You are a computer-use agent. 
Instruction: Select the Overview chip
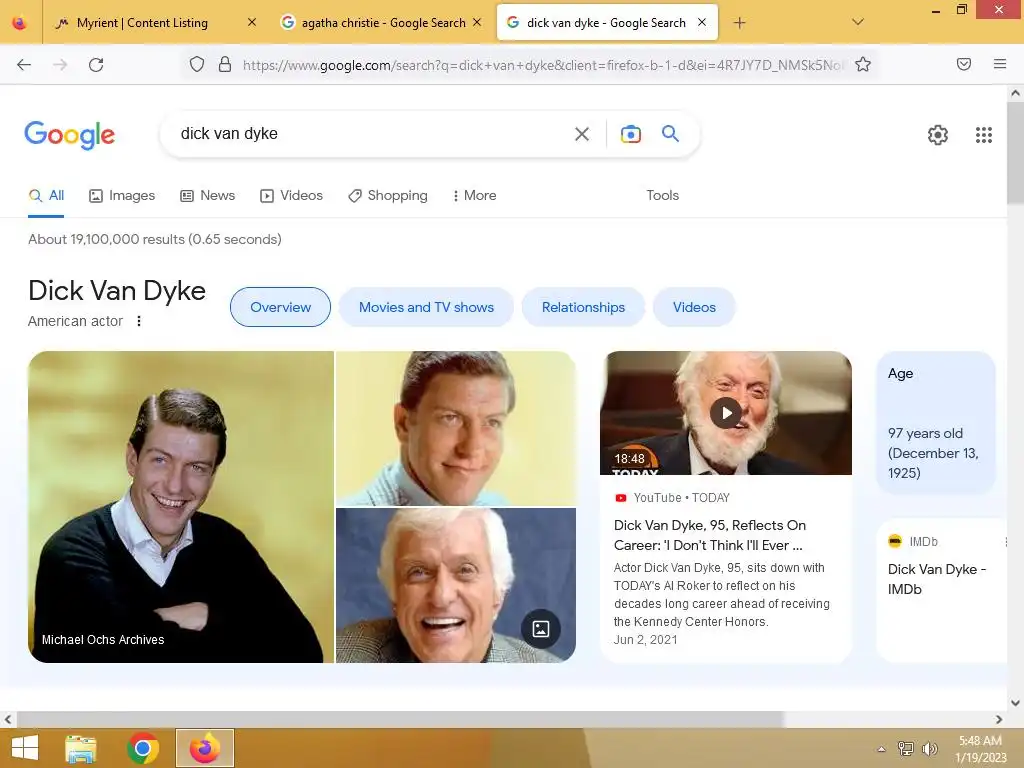pos(280,307)
